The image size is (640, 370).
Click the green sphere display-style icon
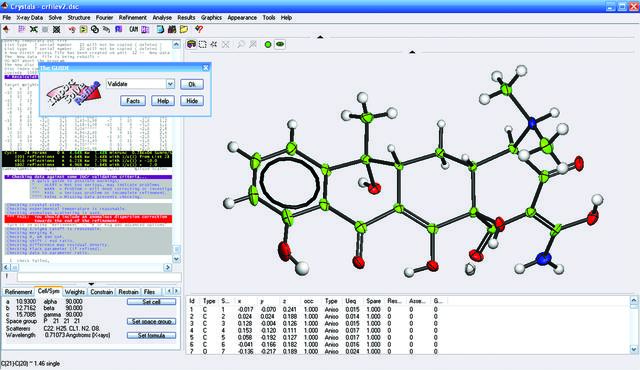(x=268, y=44)
